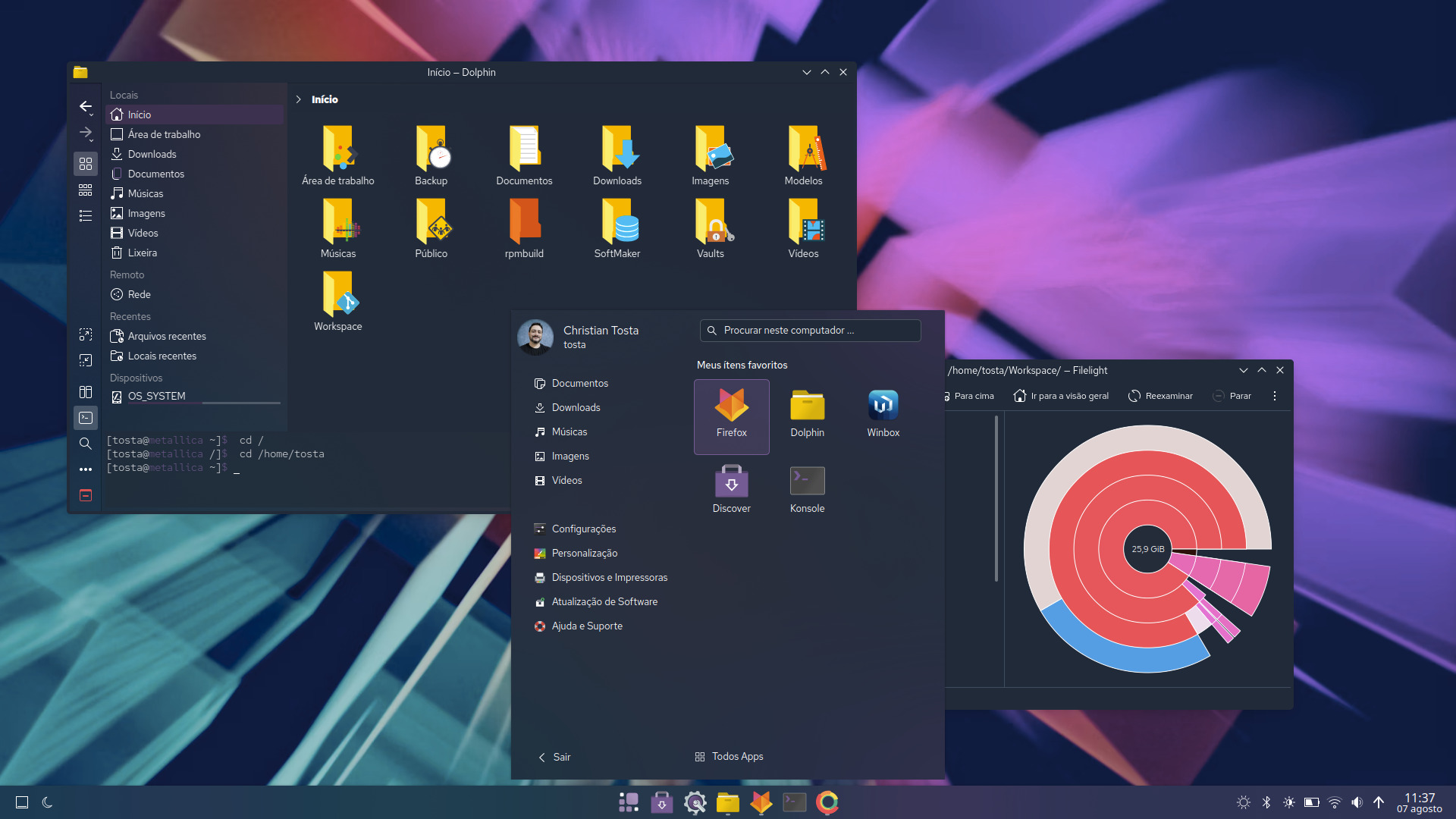Go forward using Dolphin's forward arrow

86,133
